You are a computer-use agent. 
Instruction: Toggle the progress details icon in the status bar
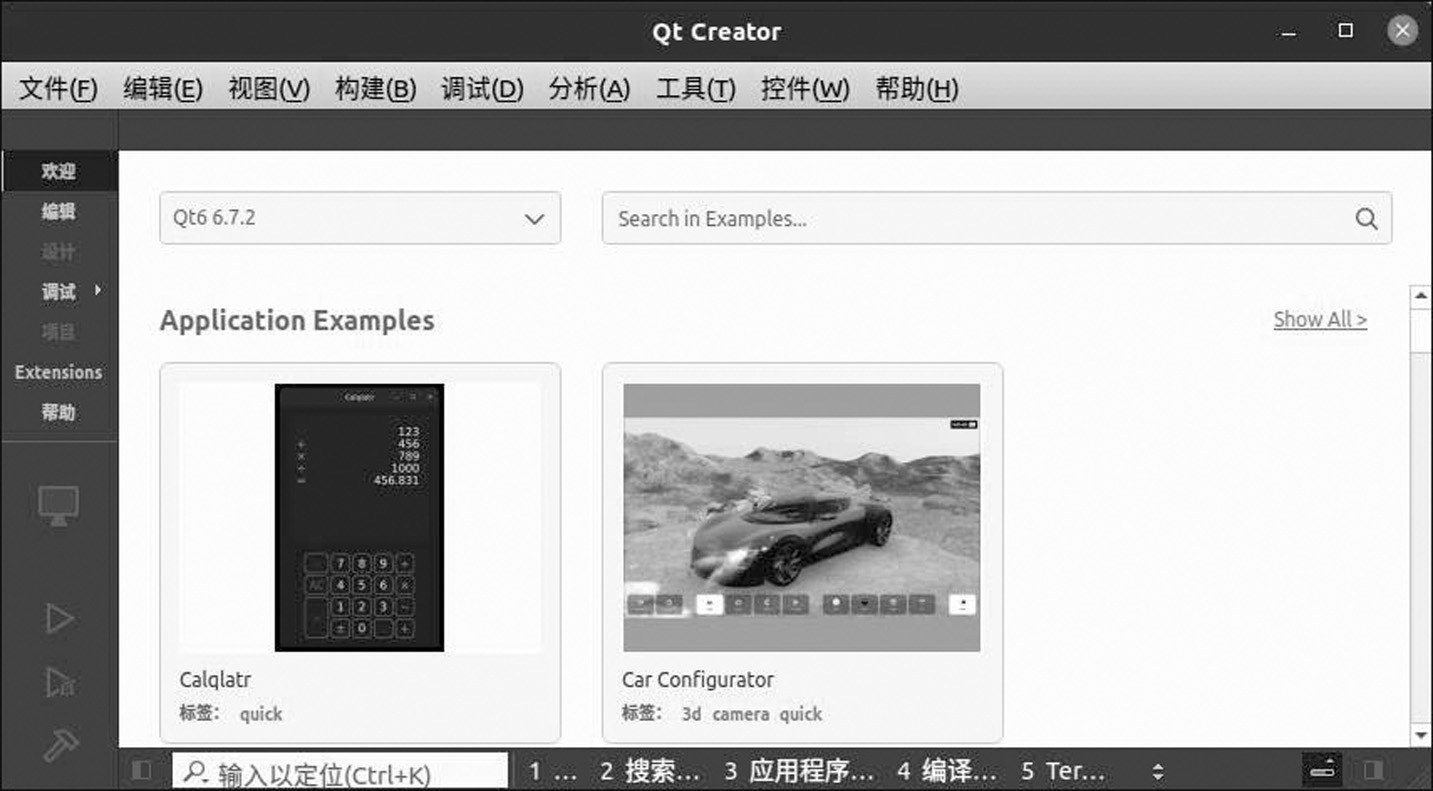1322,770
